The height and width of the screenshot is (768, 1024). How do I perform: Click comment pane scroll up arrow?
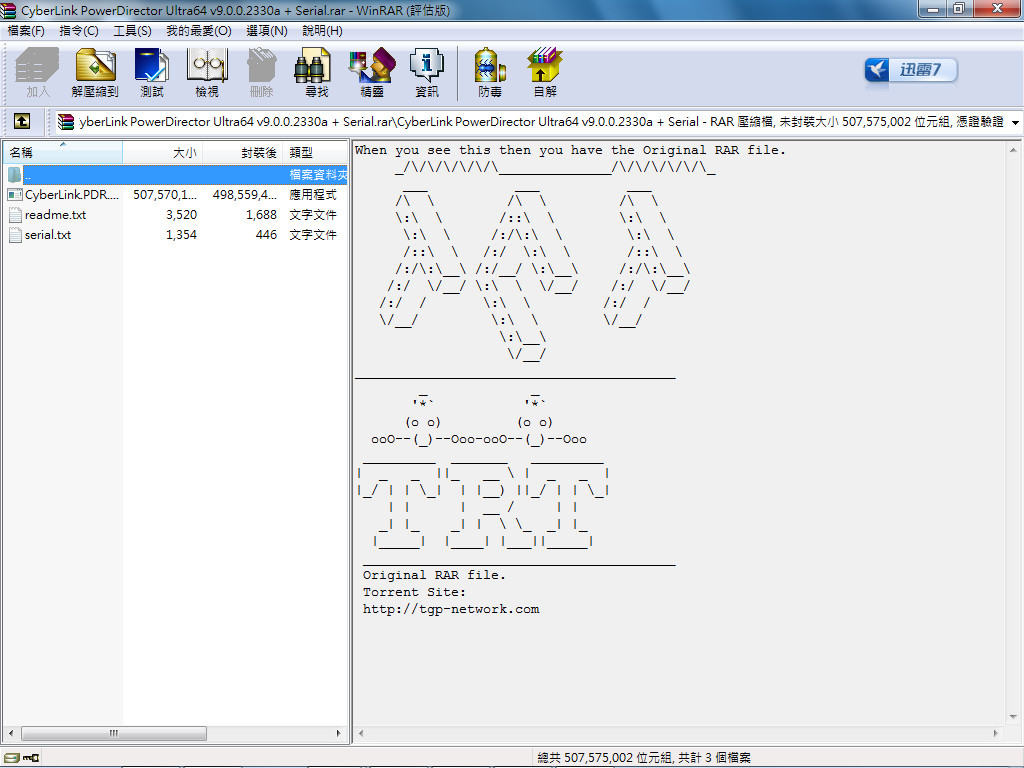(1013, 150)
